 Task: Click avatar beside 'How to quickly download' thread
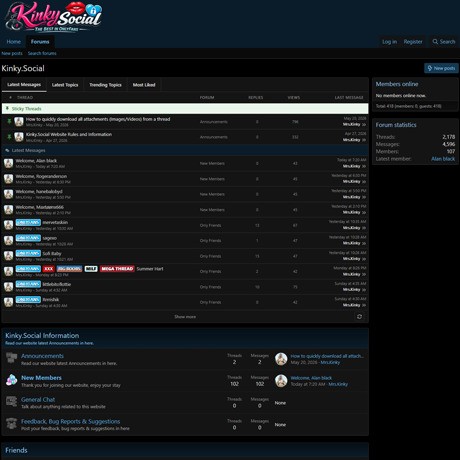tap(19, 122)
